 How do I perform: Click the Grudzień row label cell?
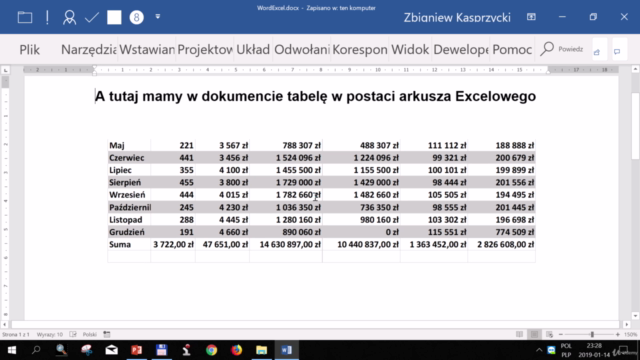tap(129, 232)
